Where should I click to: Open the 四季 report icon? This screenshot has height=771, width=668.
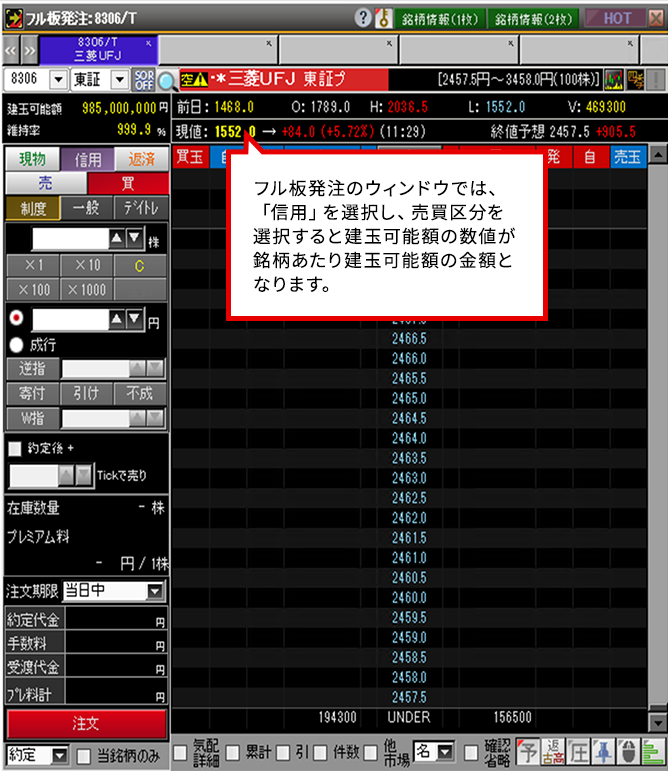635,79
